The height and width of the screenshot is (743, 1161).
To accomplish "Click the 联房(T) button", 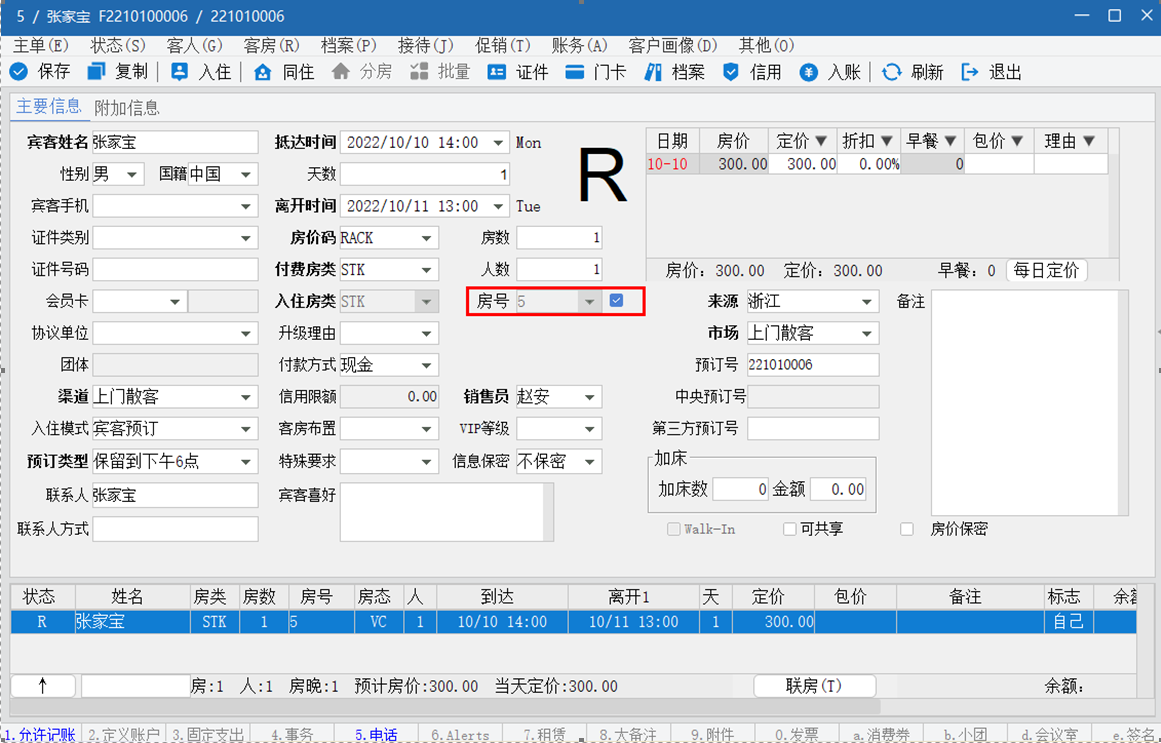I will tap(814, 686).
